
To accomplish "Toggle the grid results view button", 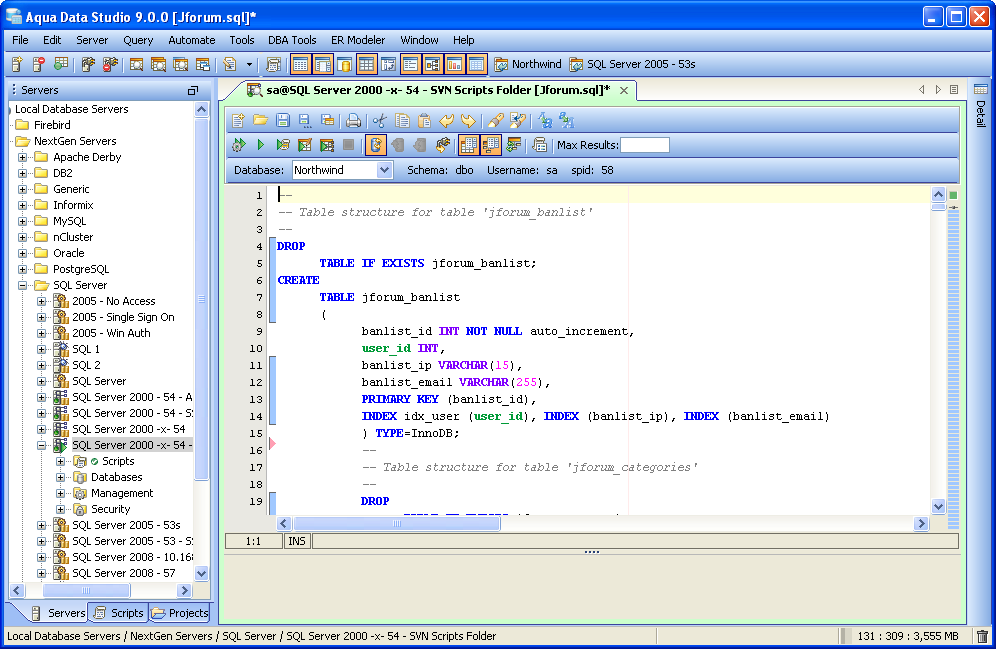I will pyautogui.click(x=469, y=145).
